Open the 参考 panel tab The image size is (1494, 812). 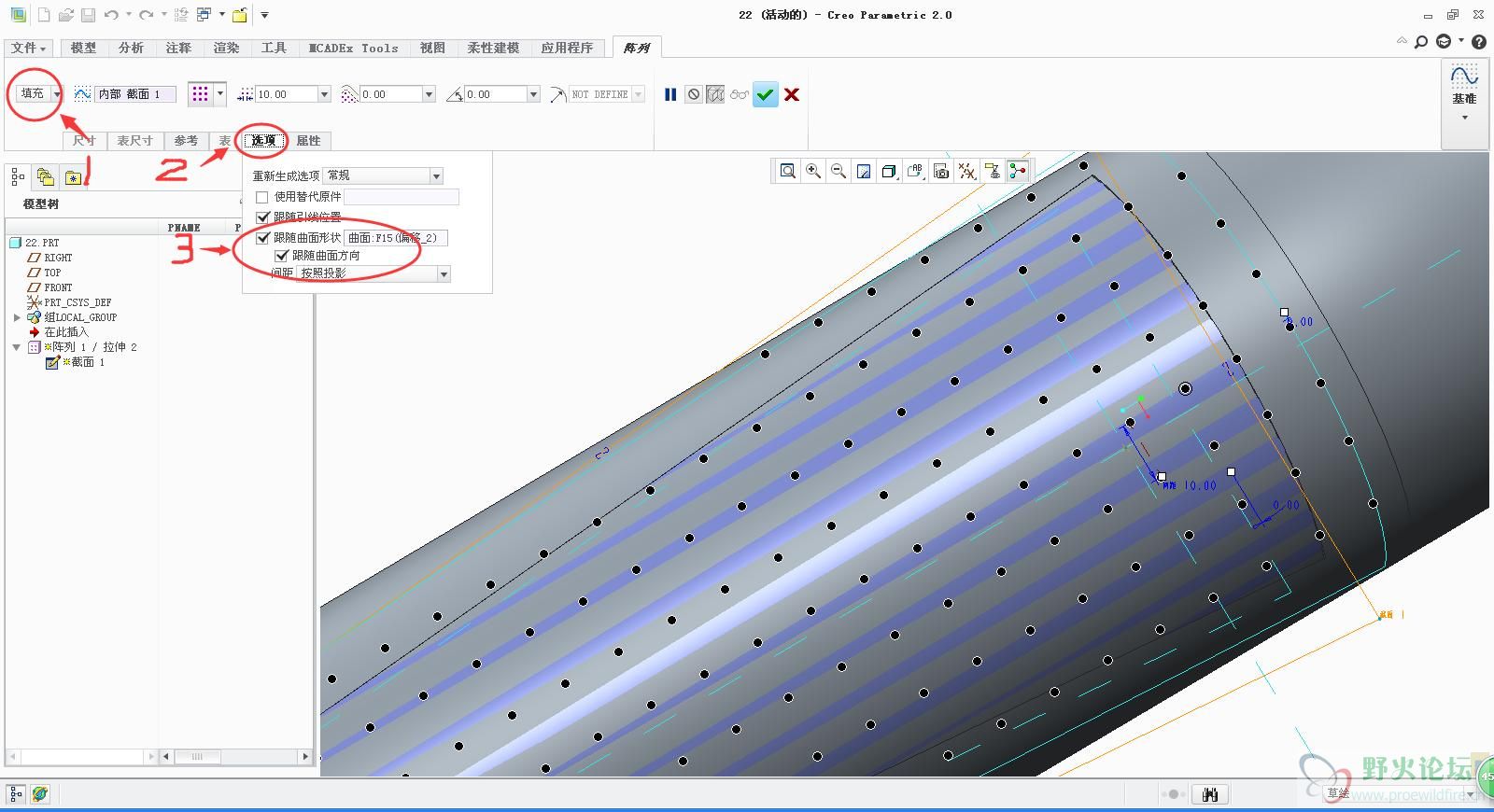[x=186, y=141]
